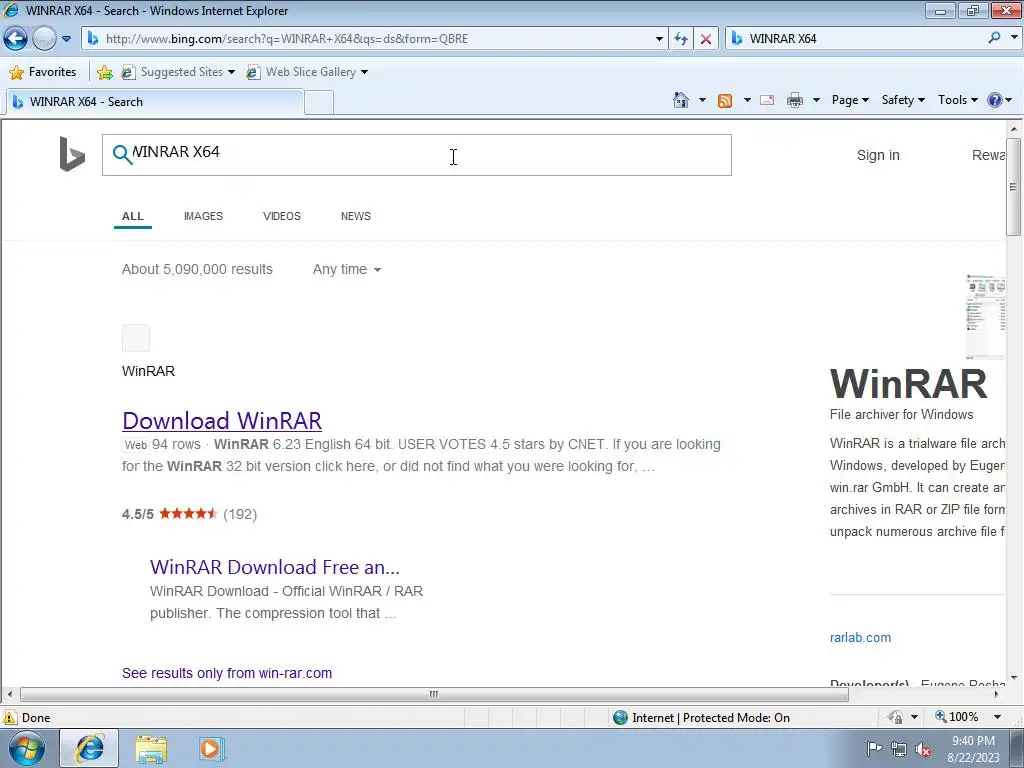Click See results only from win-rar.com
This screenshot has height=768, width=1024.
227,673
